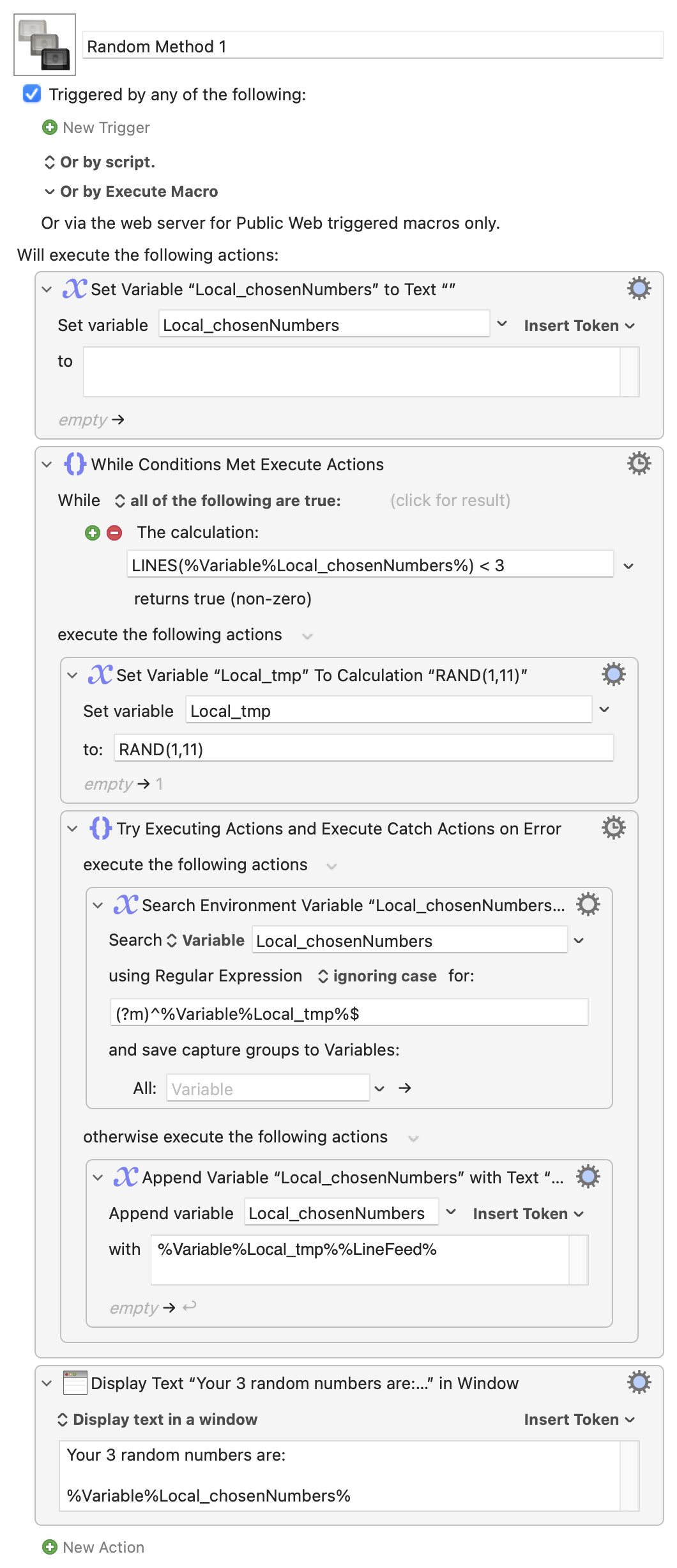The width and height of the screenshot is (677, 1568).
Task: Toggle 'all of the following are true' selector
Action: tap(228, 501)
